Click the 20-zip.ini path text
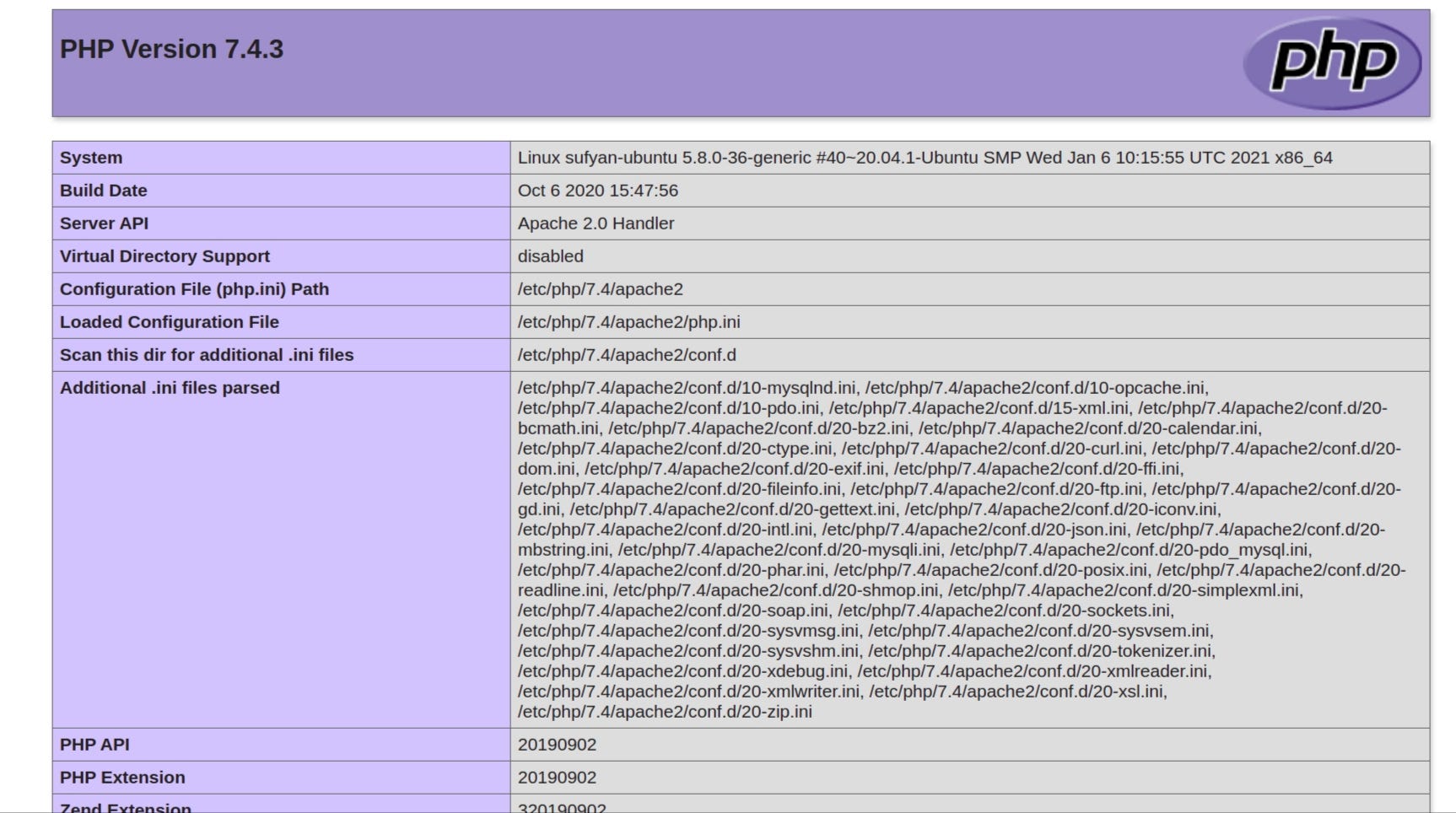 [x=665, y=712]
